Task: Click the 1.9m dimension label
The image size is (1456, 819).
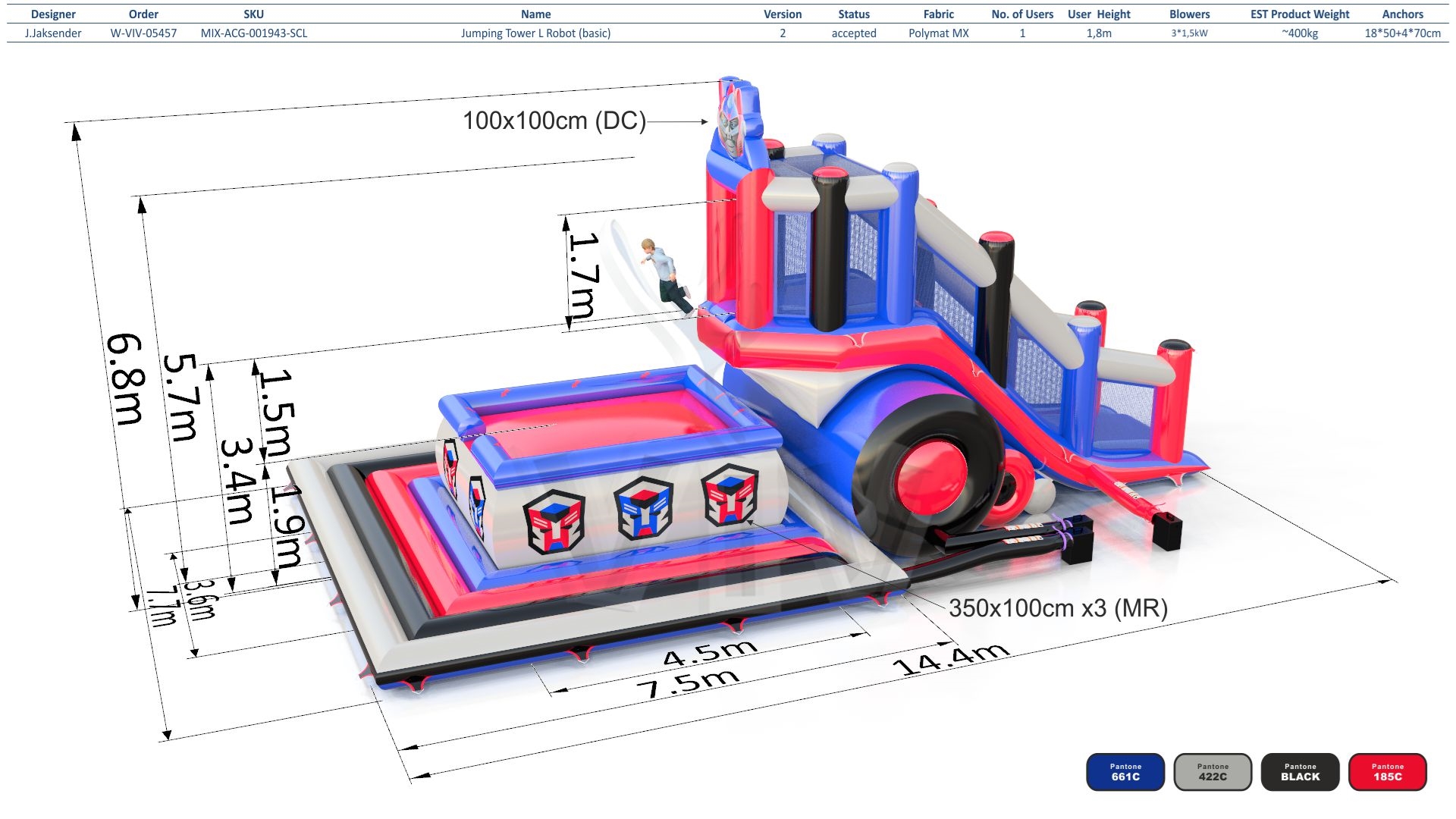Action: tap(287, 527)
